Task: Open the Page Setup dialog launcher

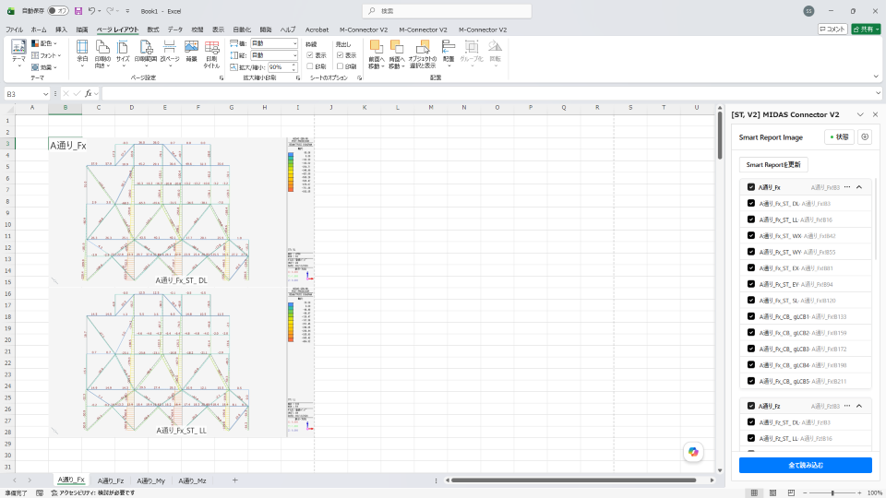Action: pos(221,78)
